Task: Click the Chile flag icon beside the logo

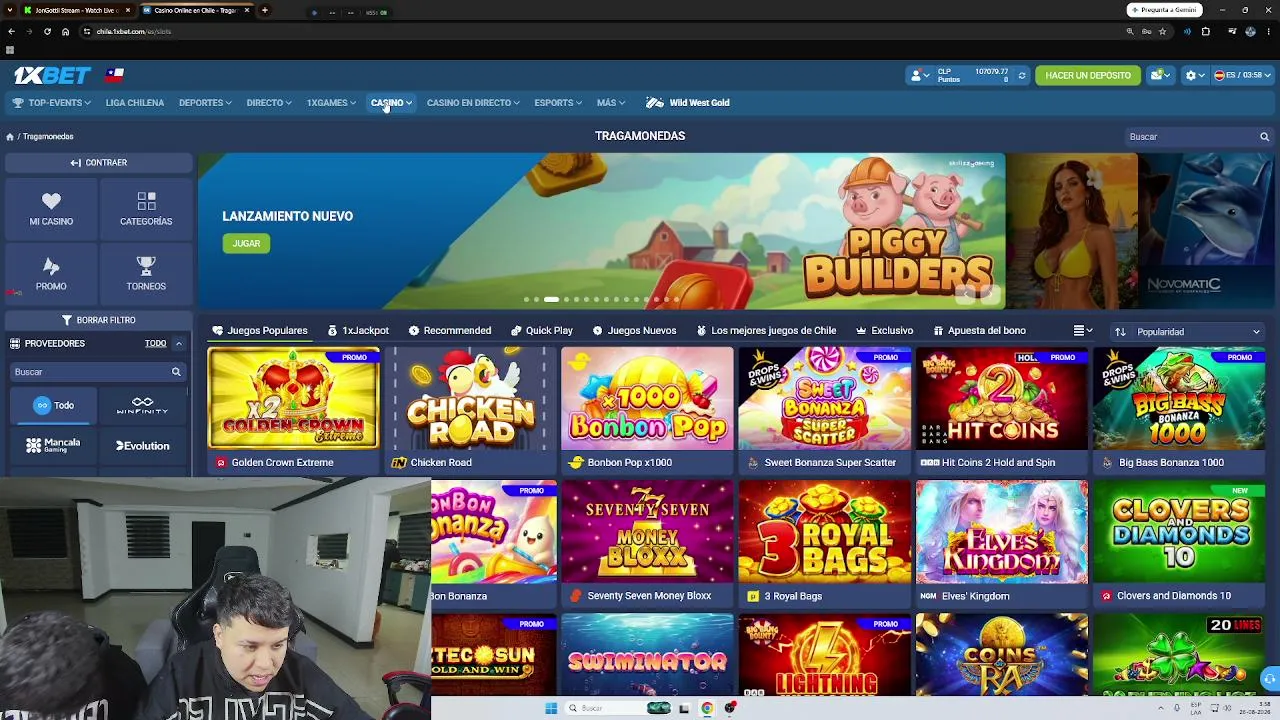Action: (x=115, y=75)
